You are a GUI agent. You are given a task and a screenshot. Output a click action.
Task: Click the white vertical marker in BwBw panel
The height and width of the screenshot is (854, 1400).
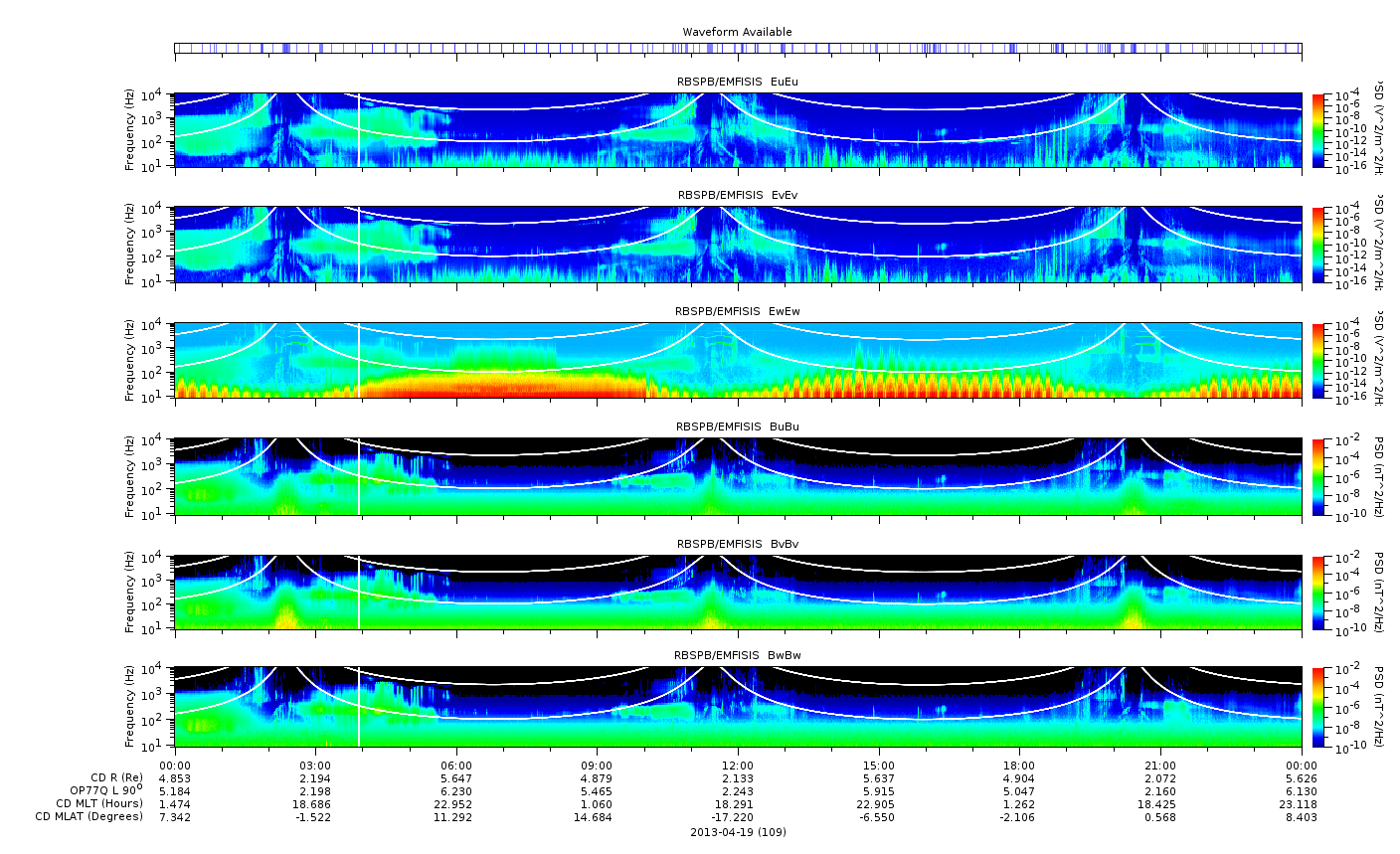(359, 707)
